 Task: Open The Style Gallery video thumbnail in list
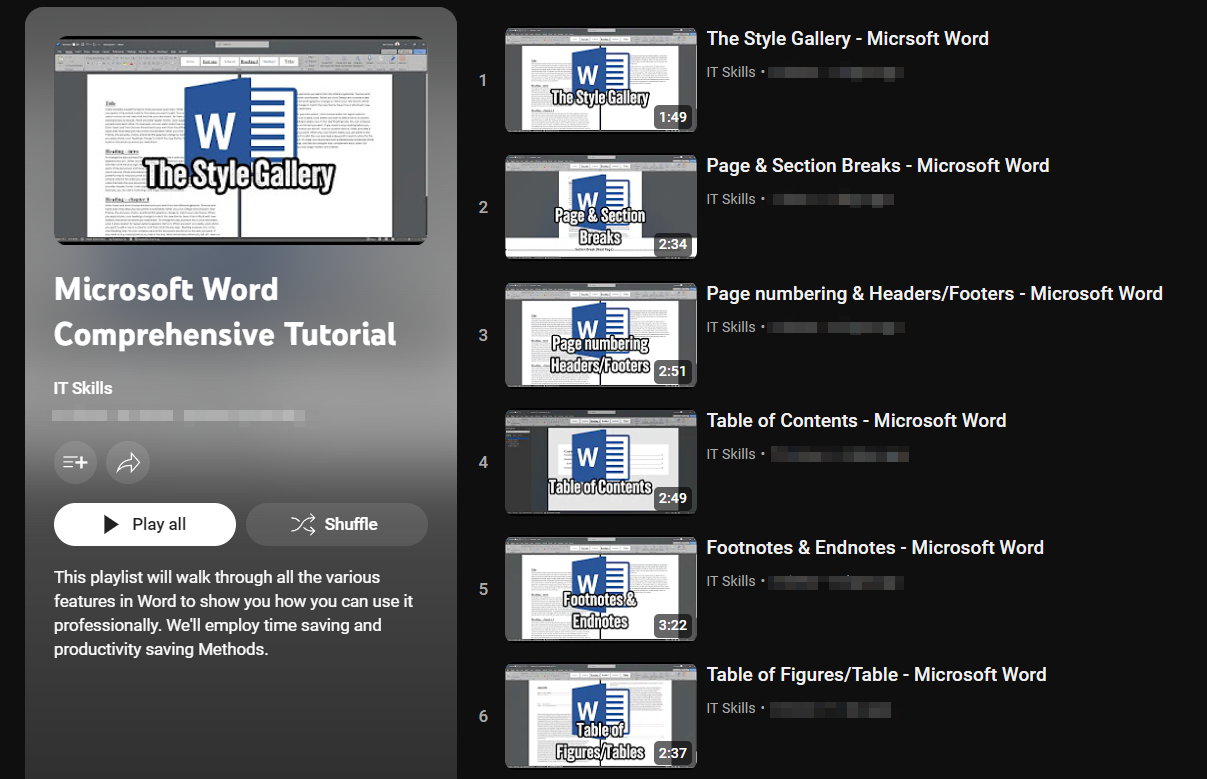600,80
